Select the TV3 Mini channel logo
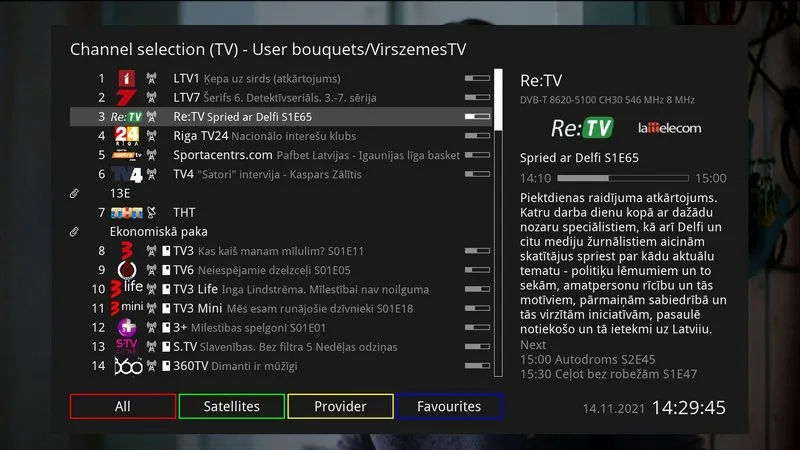 127,308
